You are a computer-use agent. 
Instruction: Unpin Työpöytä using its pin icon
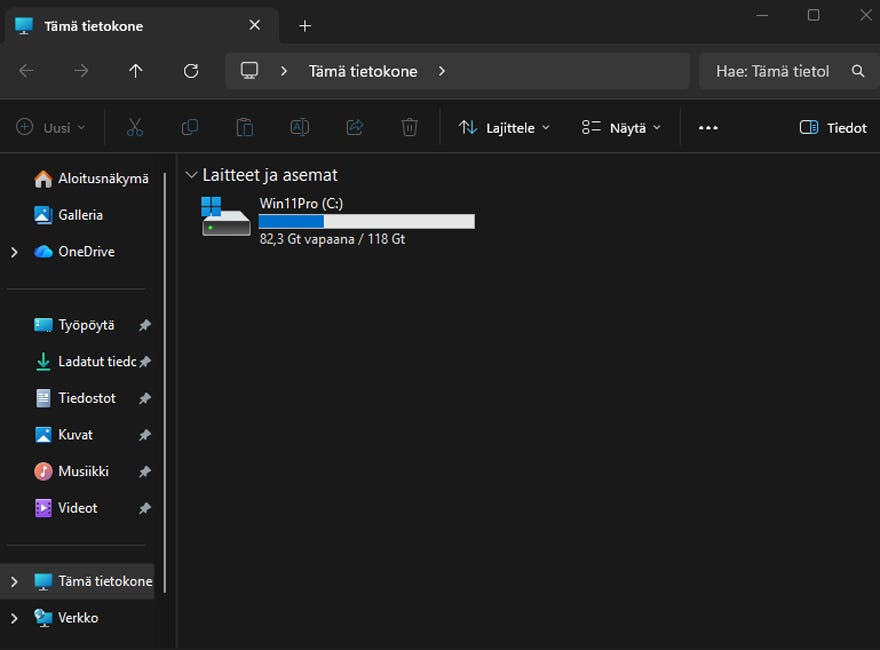point(145,325)
